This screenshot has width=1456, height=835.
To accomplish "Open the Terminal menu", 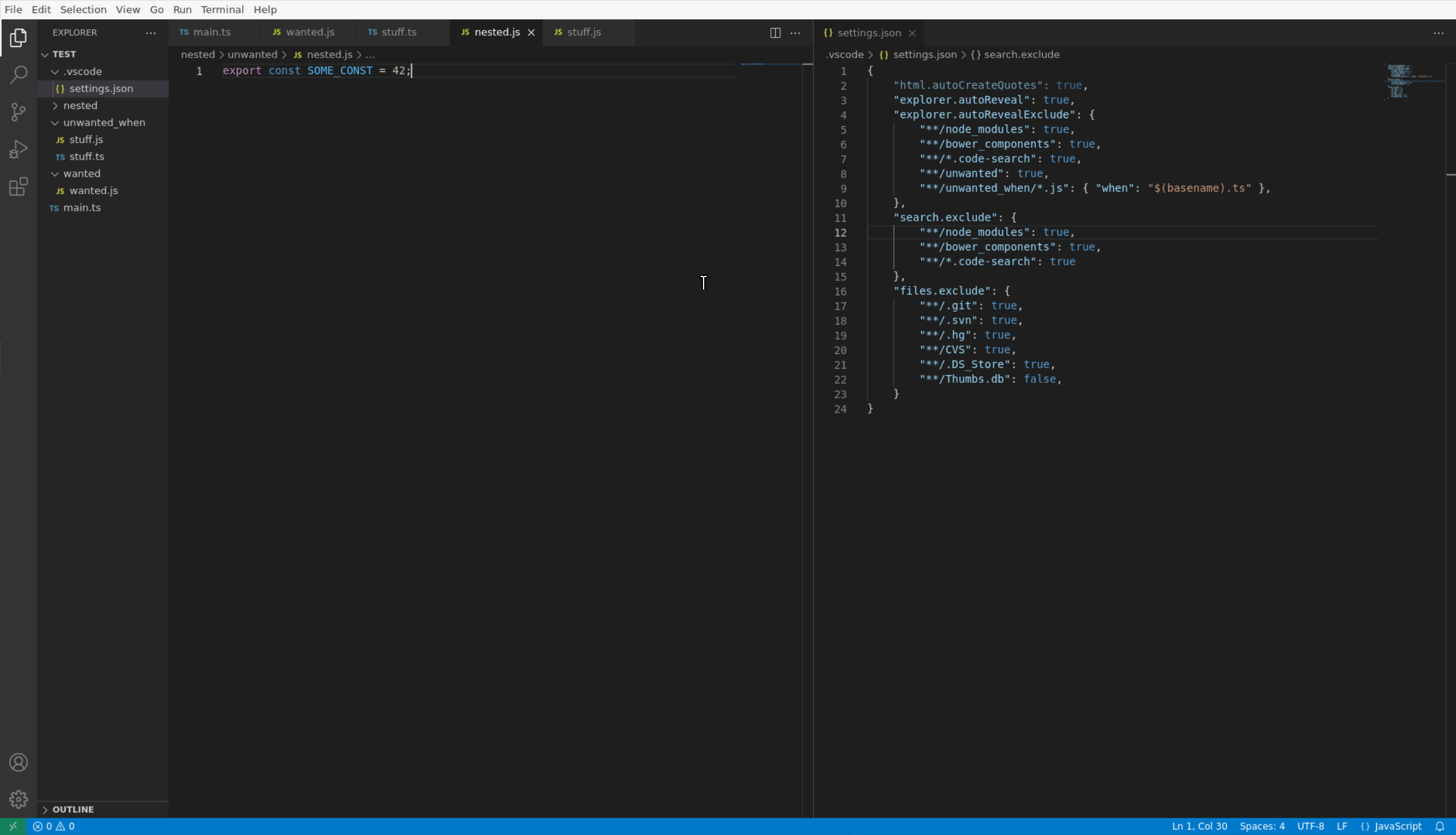I will (222, 9).
